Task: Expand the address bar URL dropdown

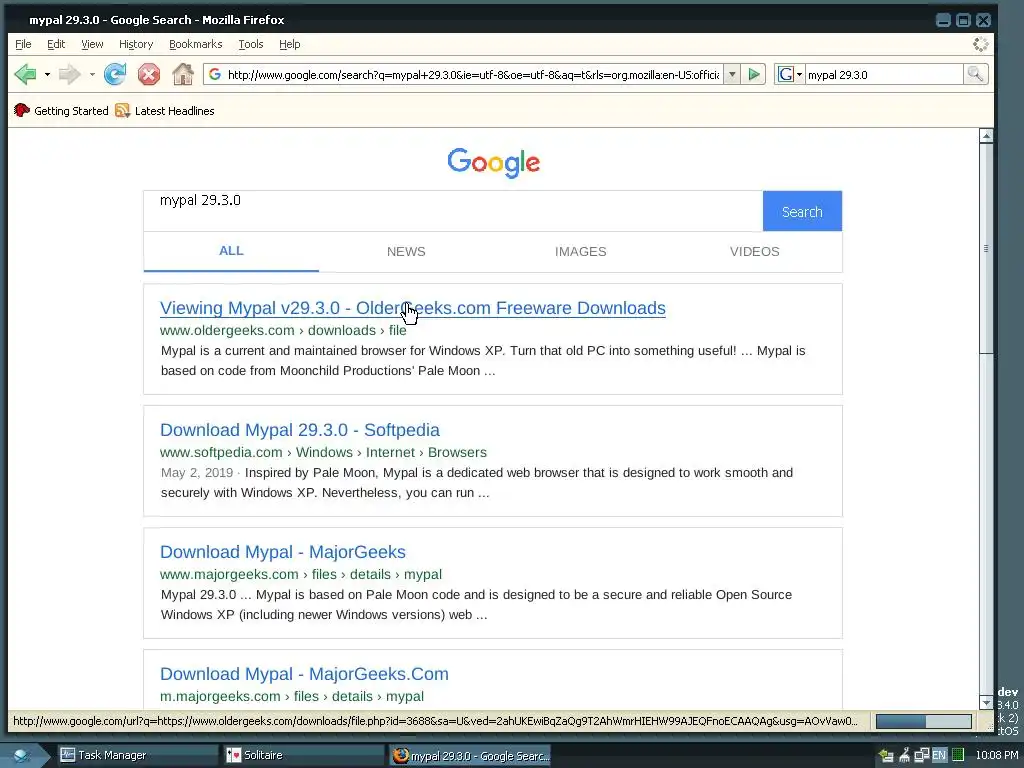Action: coord(732,74)
